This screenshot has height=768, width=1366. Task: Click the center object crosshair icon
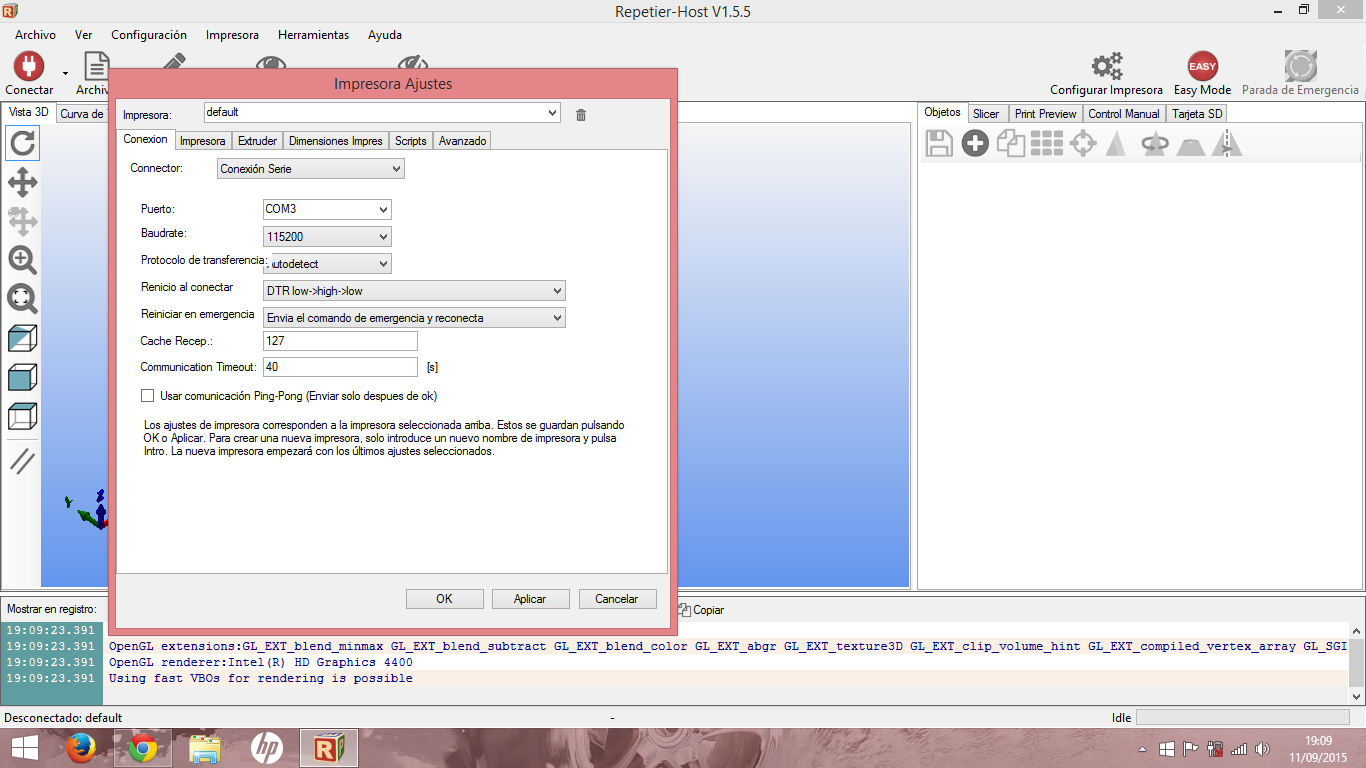click(x=1083, y=144)
